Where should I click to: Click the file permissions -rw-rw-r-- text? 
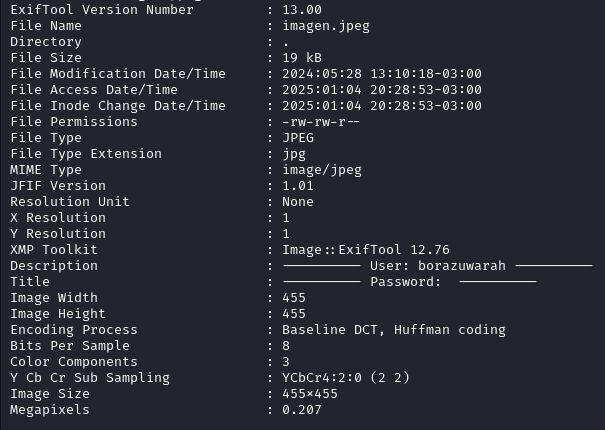click(321, 122)
